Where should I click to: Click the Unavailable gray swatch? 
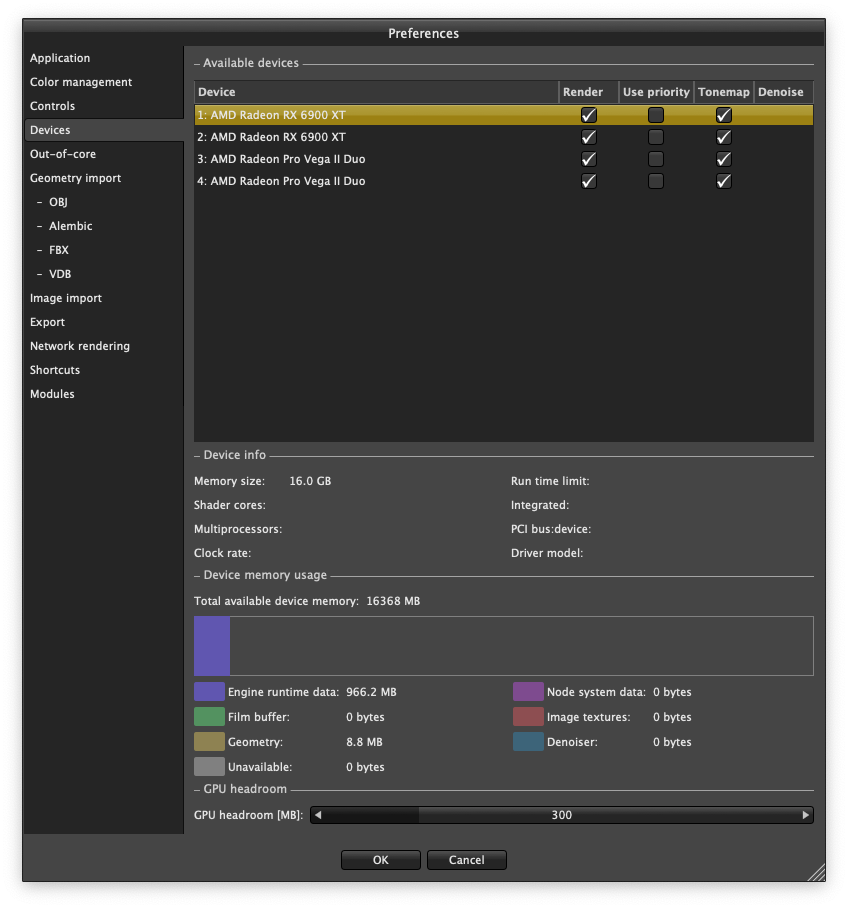[x=209, y=767]
